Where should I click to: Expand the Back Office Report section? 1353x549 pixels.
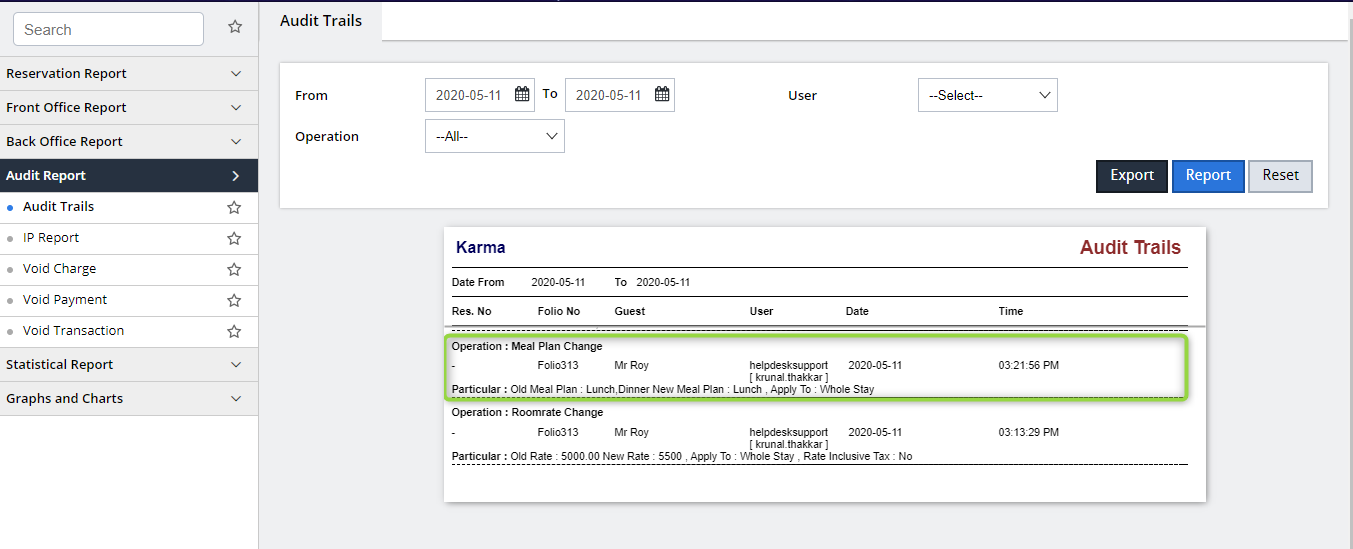(129, 142)
